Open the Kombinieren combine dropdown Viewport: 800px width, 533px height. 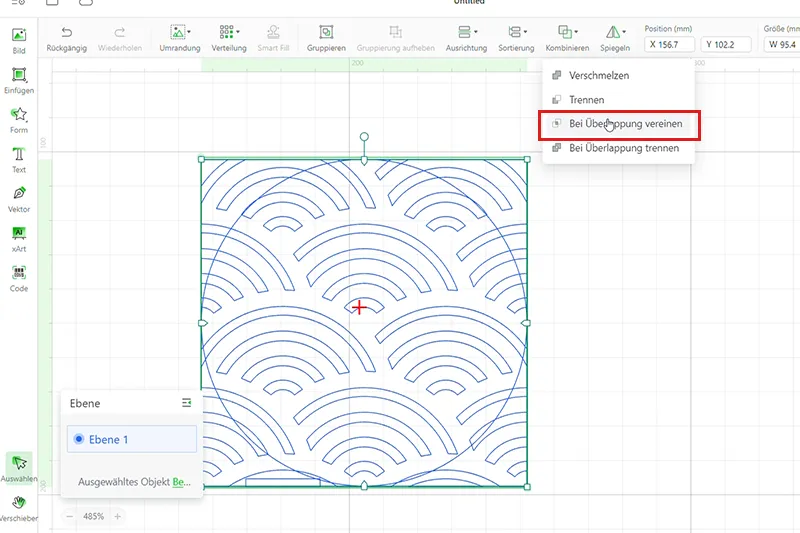coord(567,39)
